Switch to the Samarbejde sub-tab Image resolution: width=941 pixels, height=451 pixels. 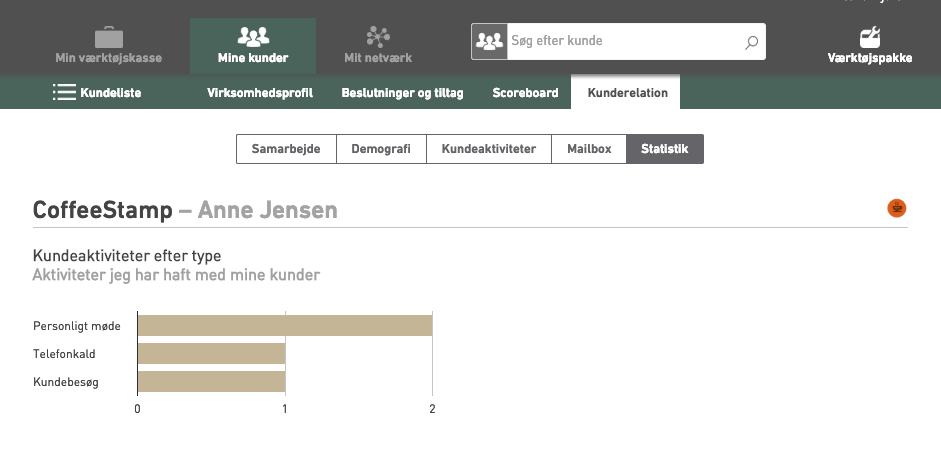(x=286, y=149)
